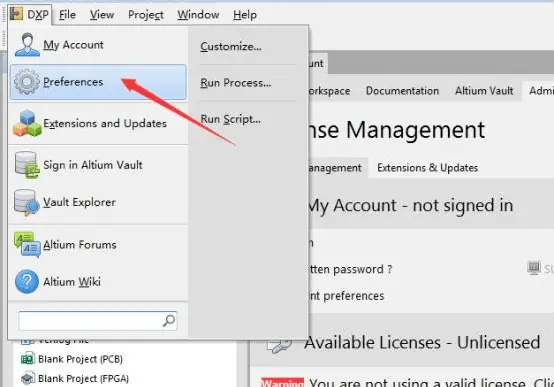The image size is (554, 387).
Task: Click the My Account person icon
Action: pos(27,45)
